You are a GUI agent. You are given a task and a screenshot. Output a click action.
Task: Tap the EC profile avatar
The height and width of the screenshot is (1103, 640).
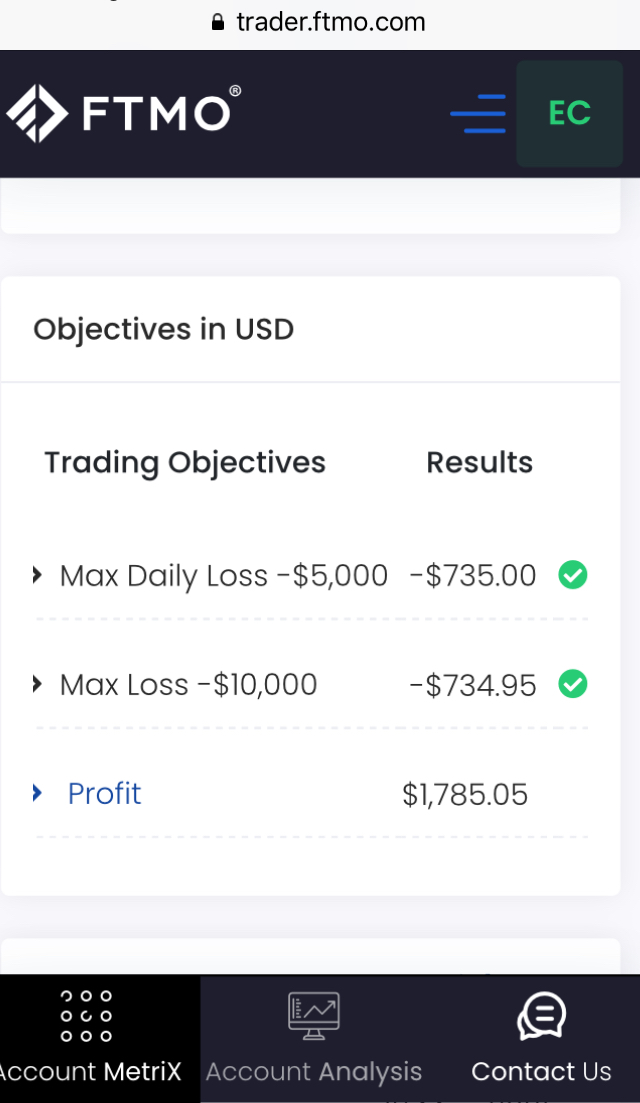tap(569, 113)
